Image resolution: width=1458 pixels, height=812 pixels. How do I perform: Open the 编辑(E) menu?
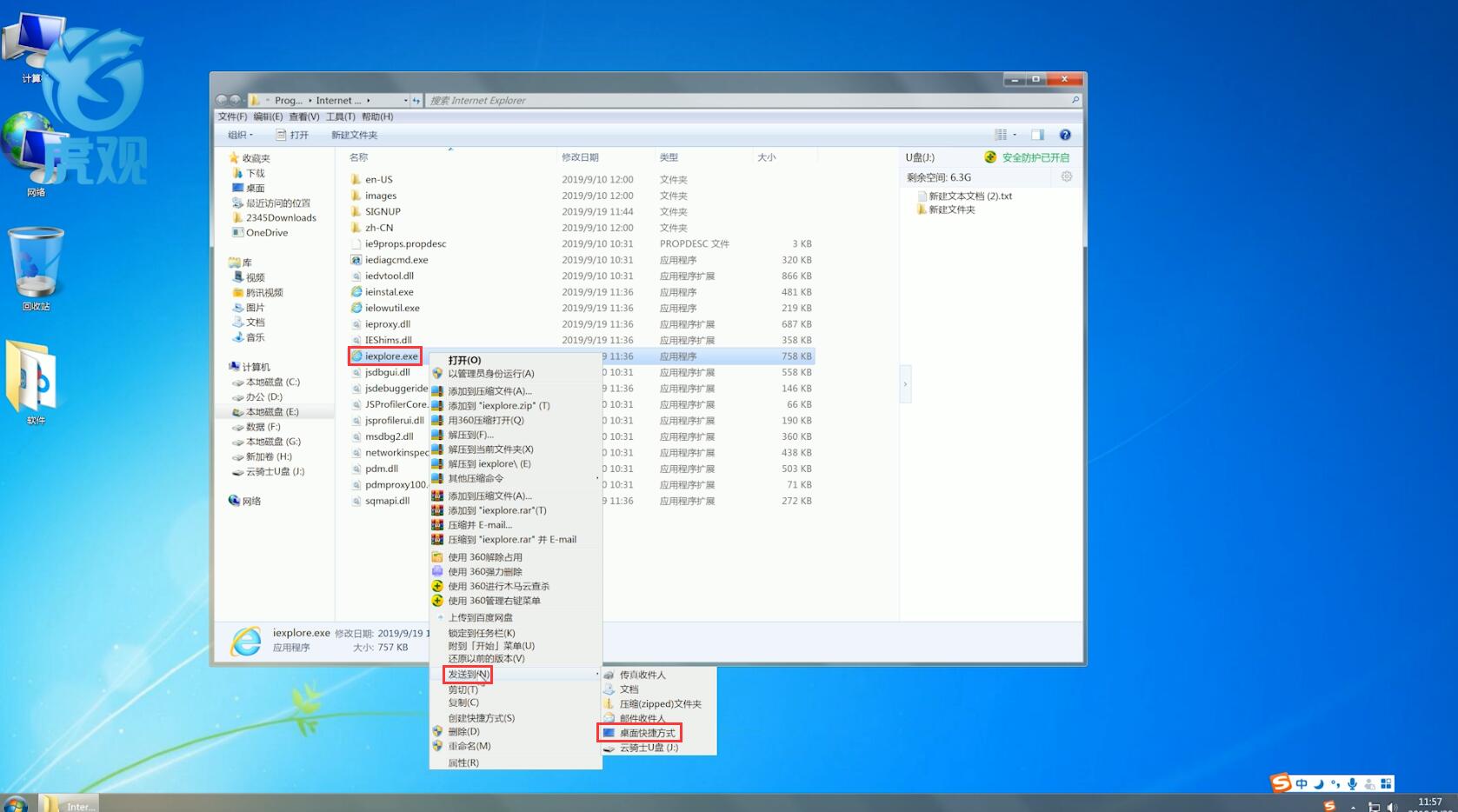click(x=268, y=116)
